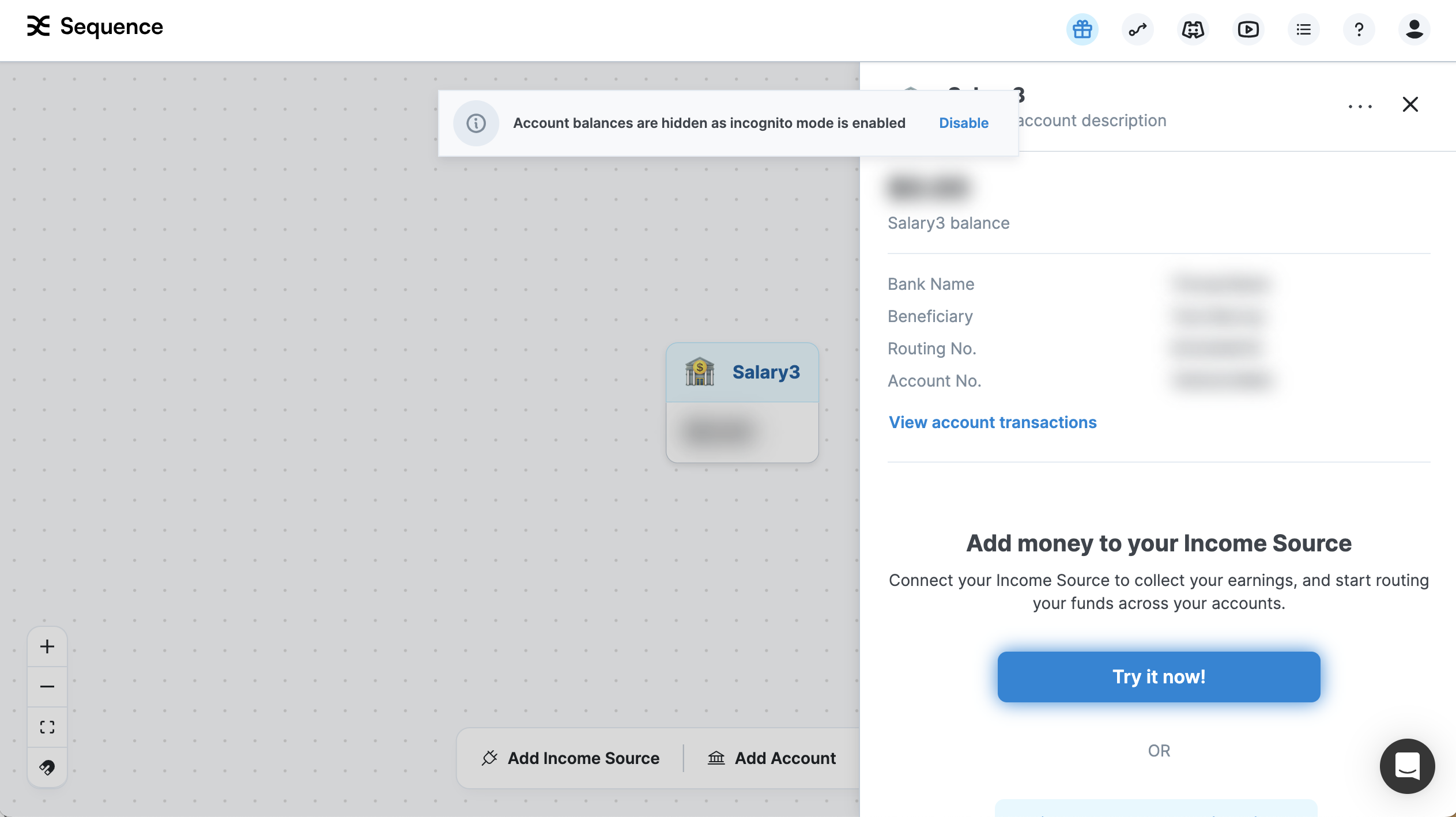
Task: Open the Discord community icon
Action: point(1193,29)
